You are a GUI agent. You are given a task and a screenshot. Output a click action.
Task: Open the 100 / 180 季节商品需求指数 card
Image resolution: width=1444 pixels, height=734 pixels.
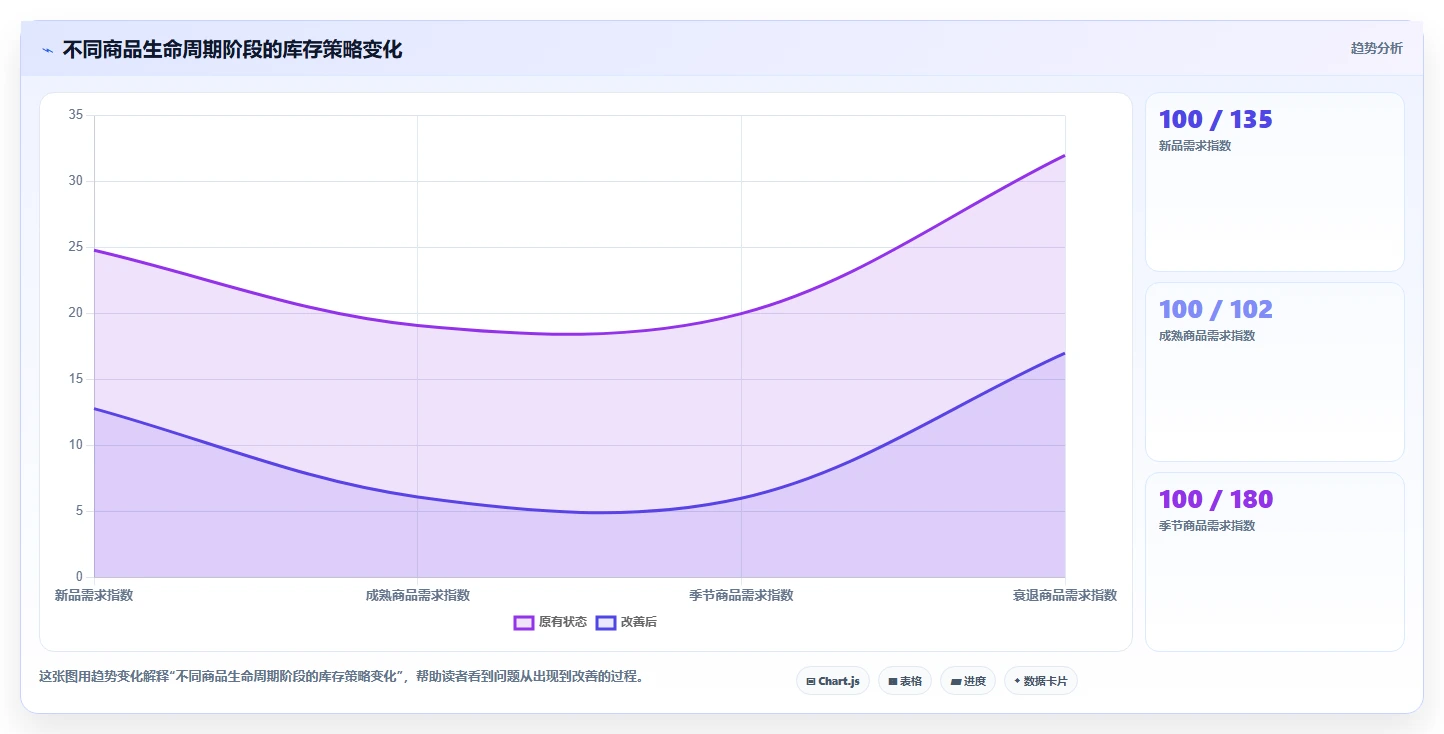1275,562
